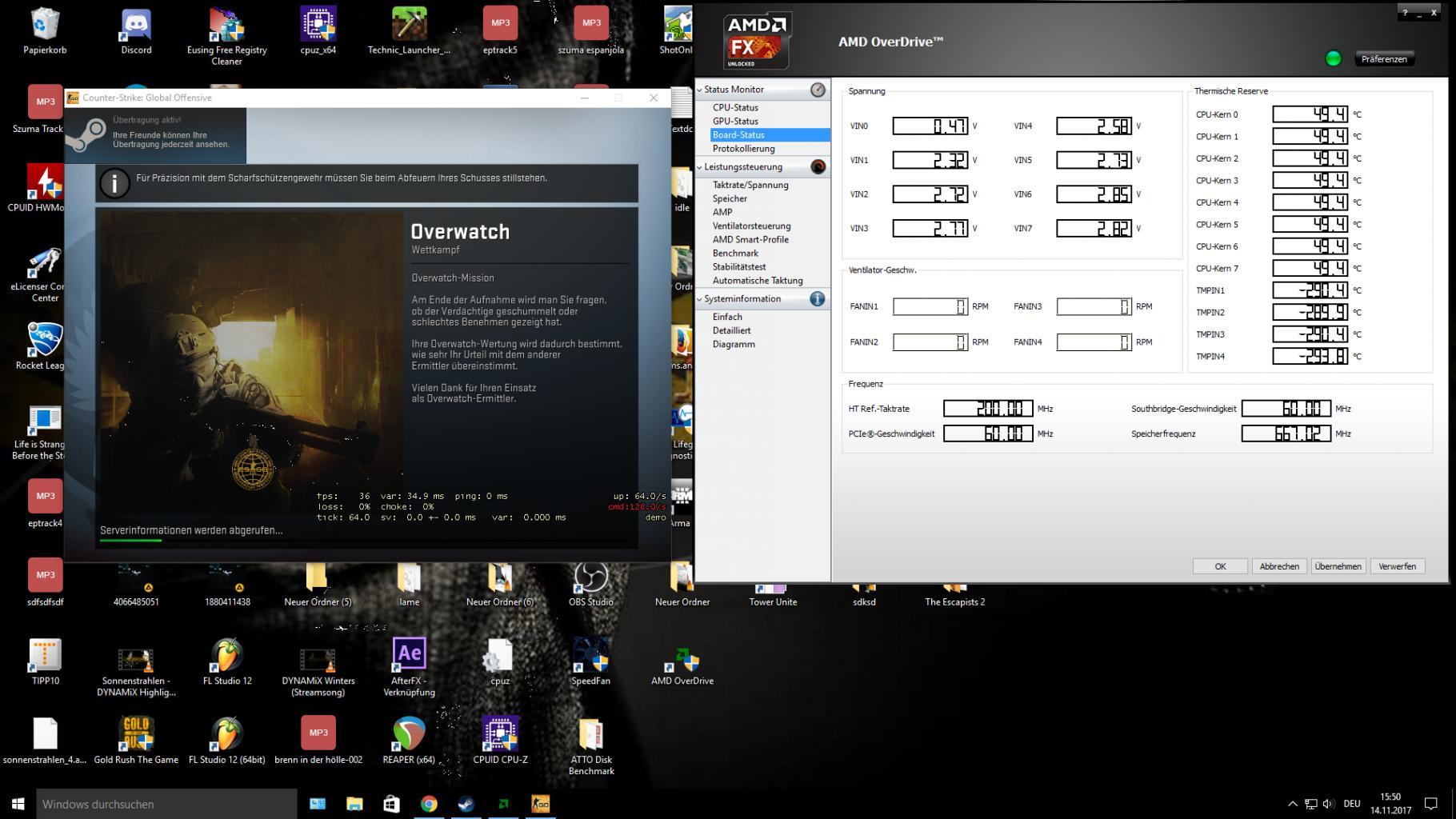Collapse the Leistungssteuerung section
1456x819 pixels.
pos(699,167)
